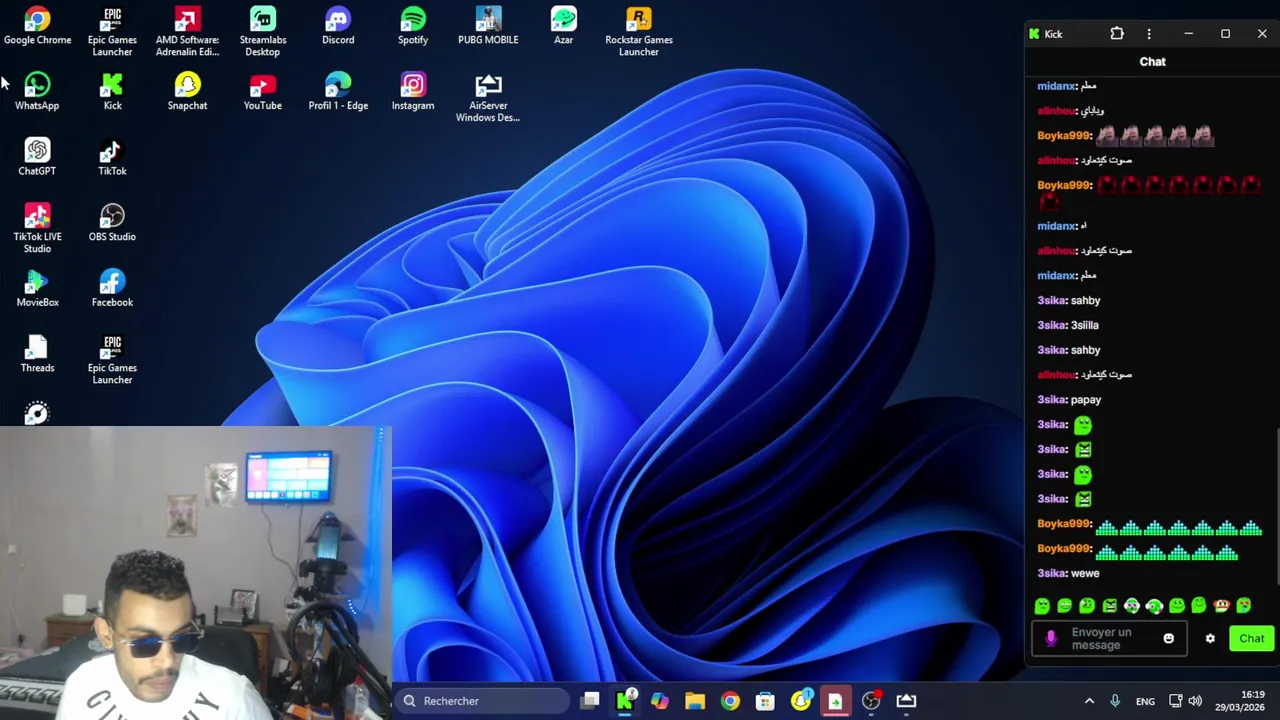Open Copilot from the taskbar
1280x720 pixels.
click(x=660, y=701)
